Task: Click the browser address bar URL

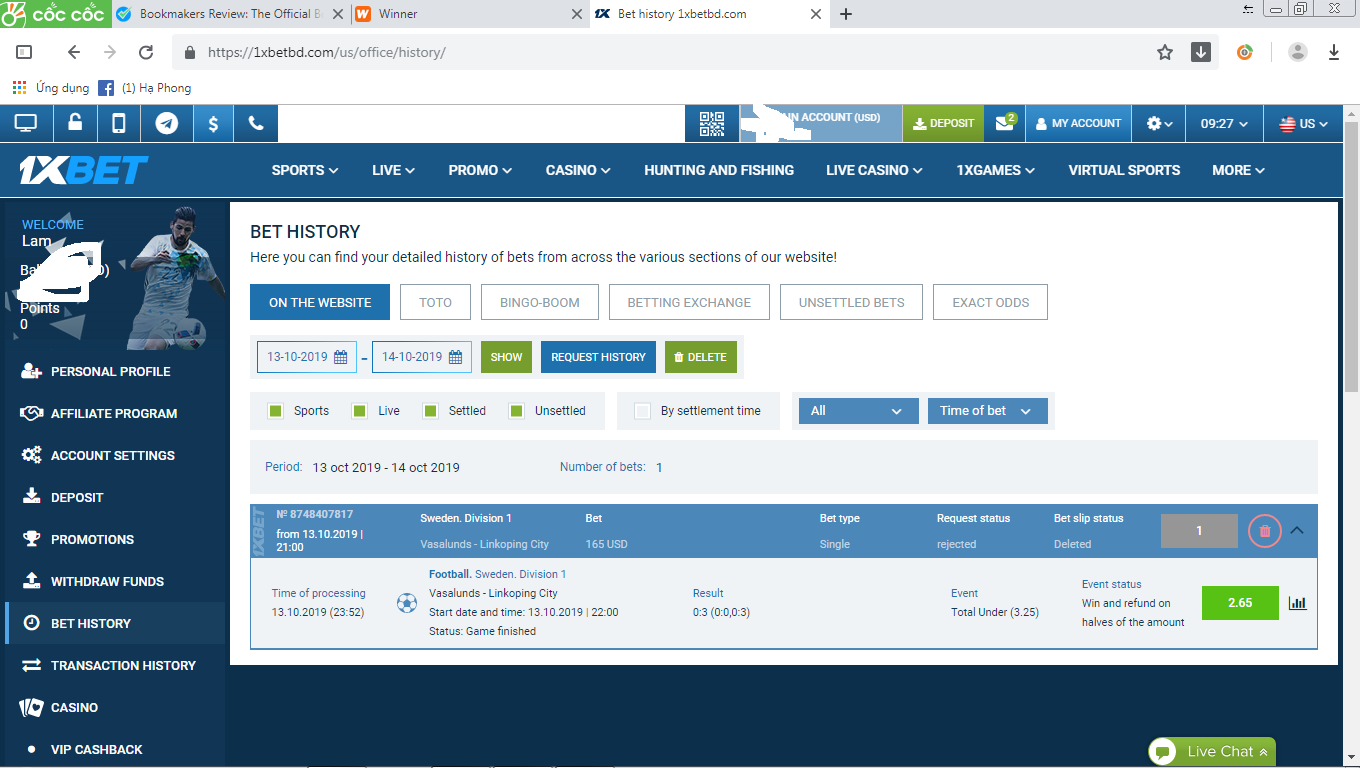Action: pyautogui.click(x=327, y=52)
